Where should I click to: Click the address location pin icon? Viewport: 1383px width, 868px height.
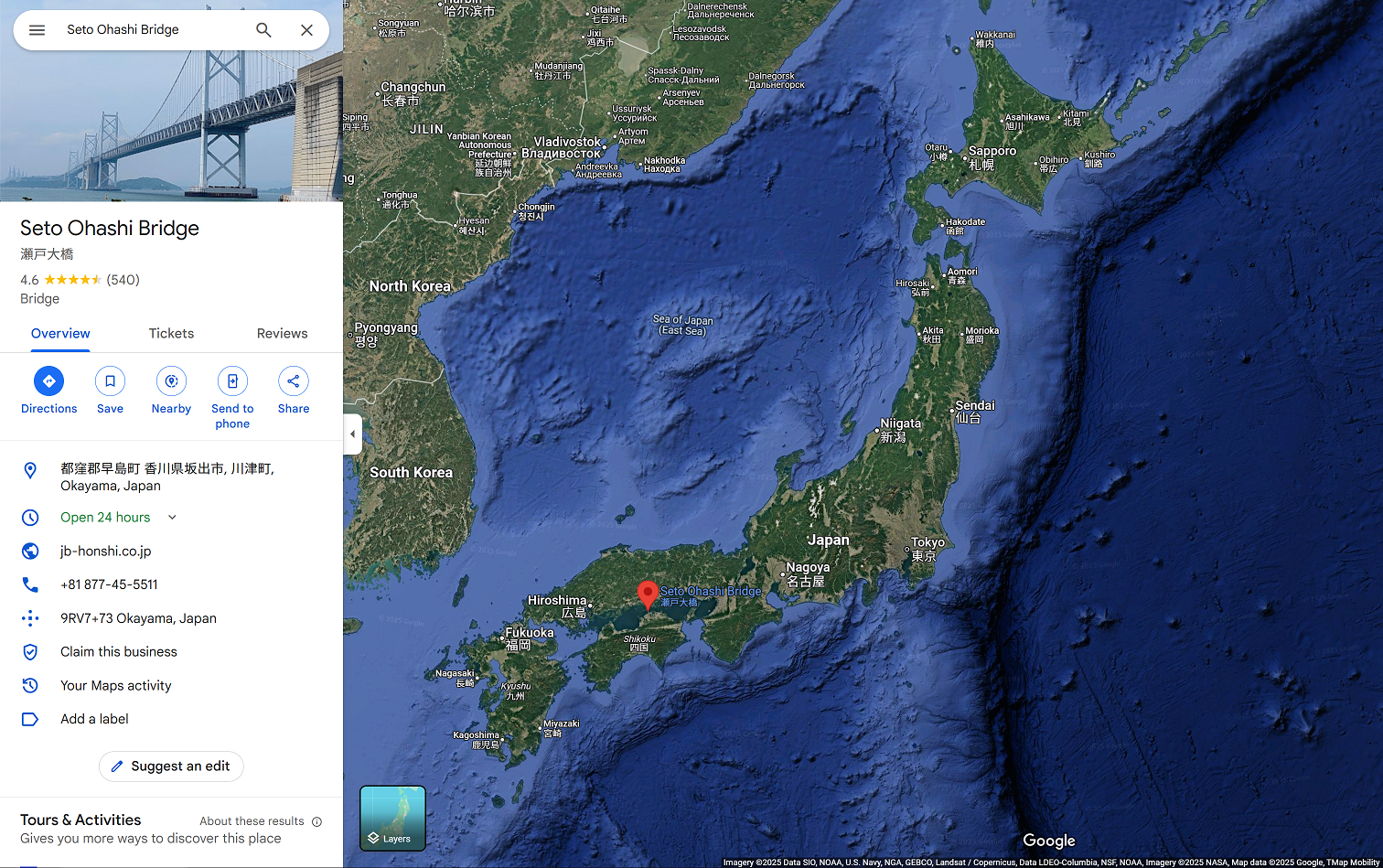[x=30, y=470]
